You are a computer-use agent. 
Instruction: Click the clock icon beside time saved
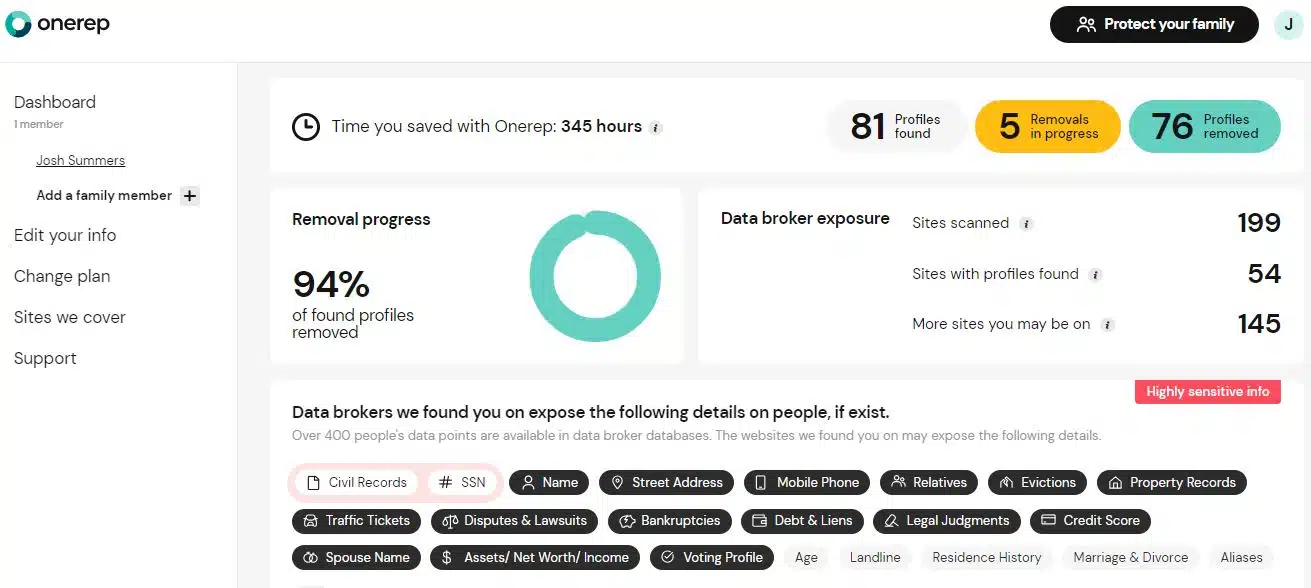tap(305, 127)
